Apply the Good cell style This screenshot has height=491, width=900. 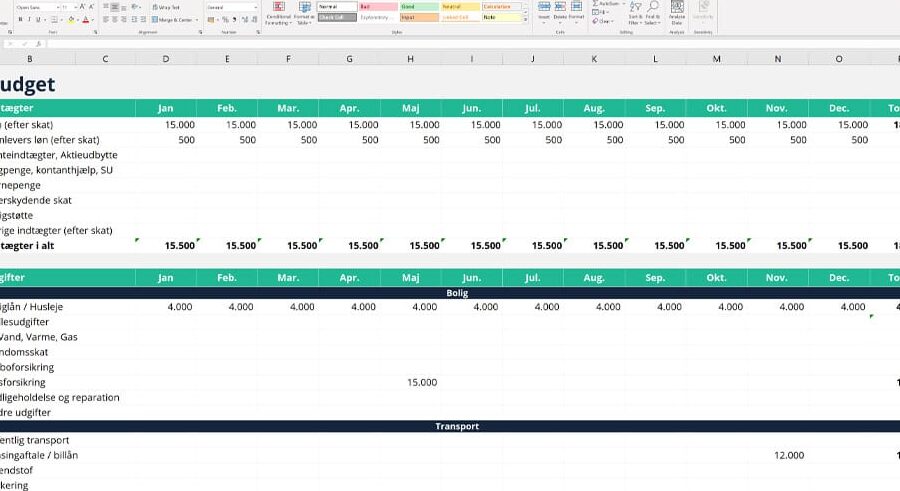[x=419, y=7]
